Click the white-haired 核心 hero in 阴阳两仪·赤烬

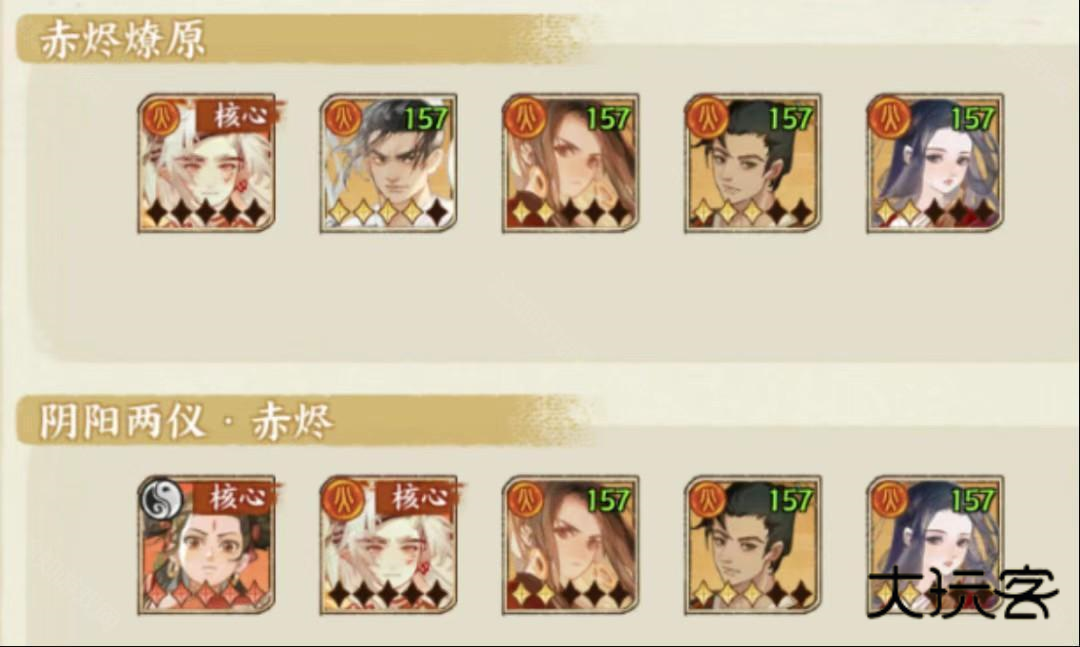388,545
